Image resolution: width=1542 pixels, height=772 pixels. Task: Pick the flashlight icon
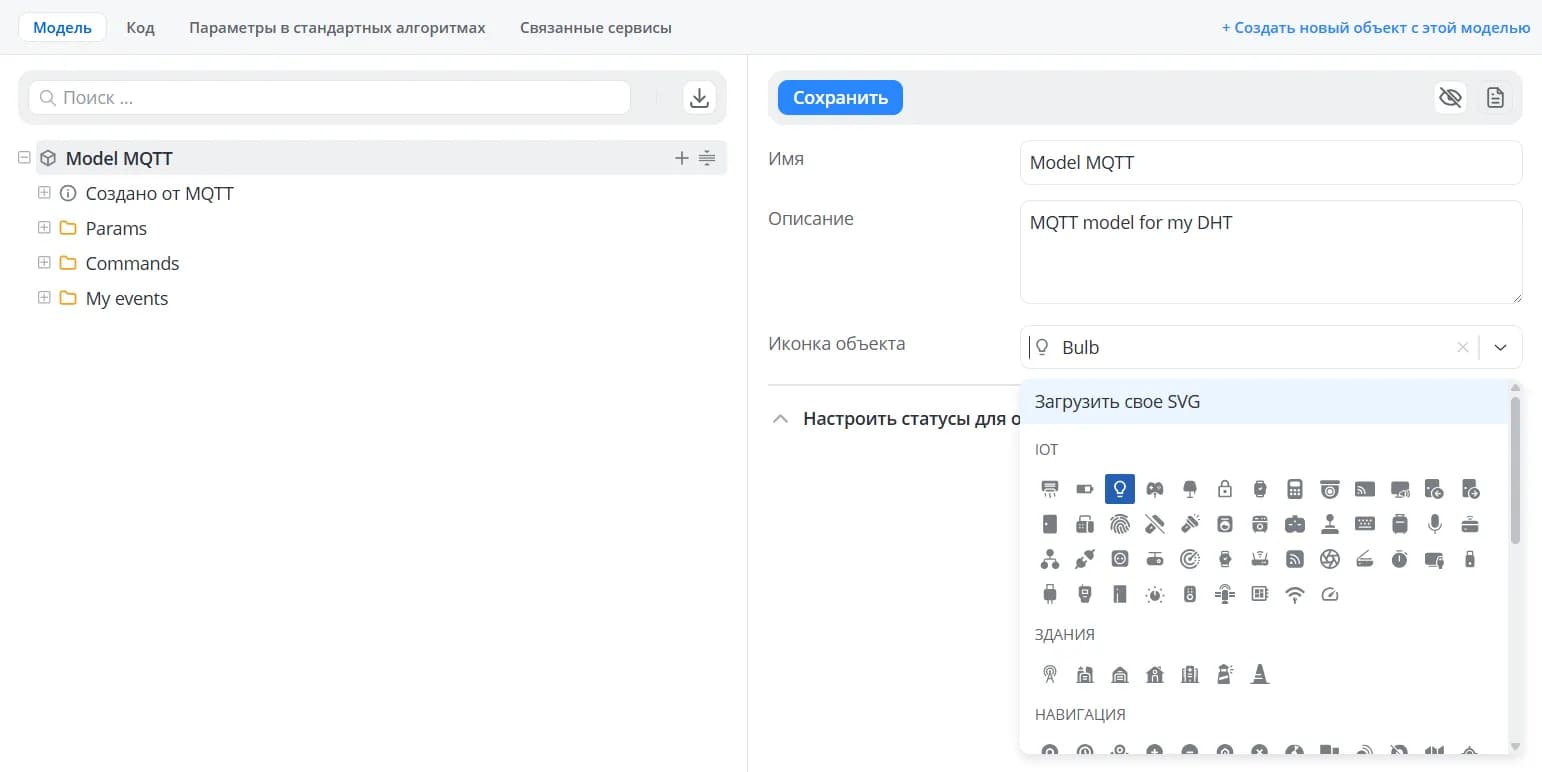(x=1190, y=524)
